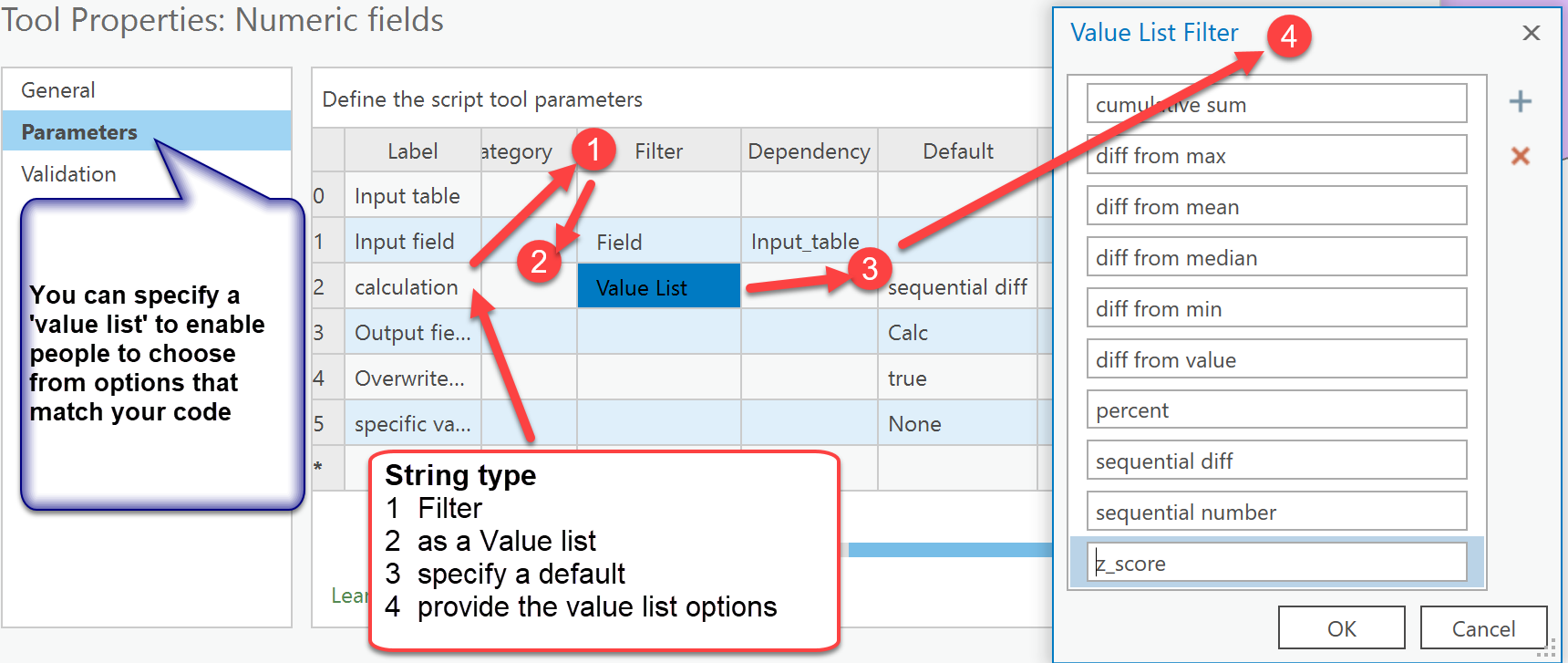
Task: Click the 'cumulative sum' value field
Action: coord(1276,105)
